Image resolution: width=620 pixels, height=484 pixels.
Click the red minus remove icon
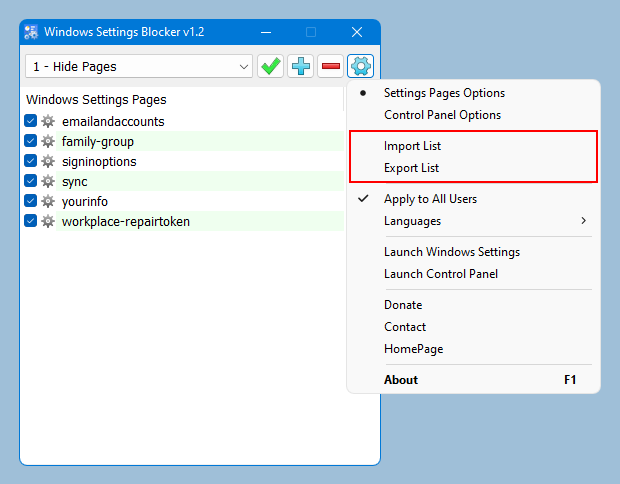point(330,66)
